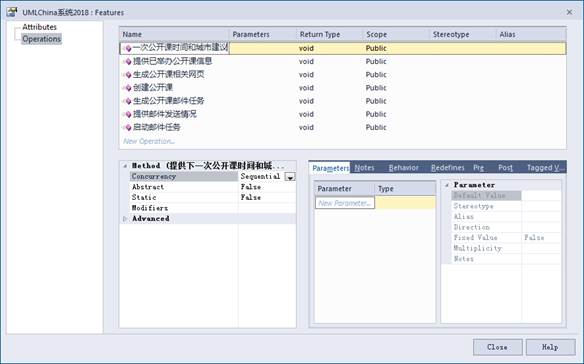Switch to the Parameters tab
This screenshot has width=584, height=364.
click(x=330, y=168)
